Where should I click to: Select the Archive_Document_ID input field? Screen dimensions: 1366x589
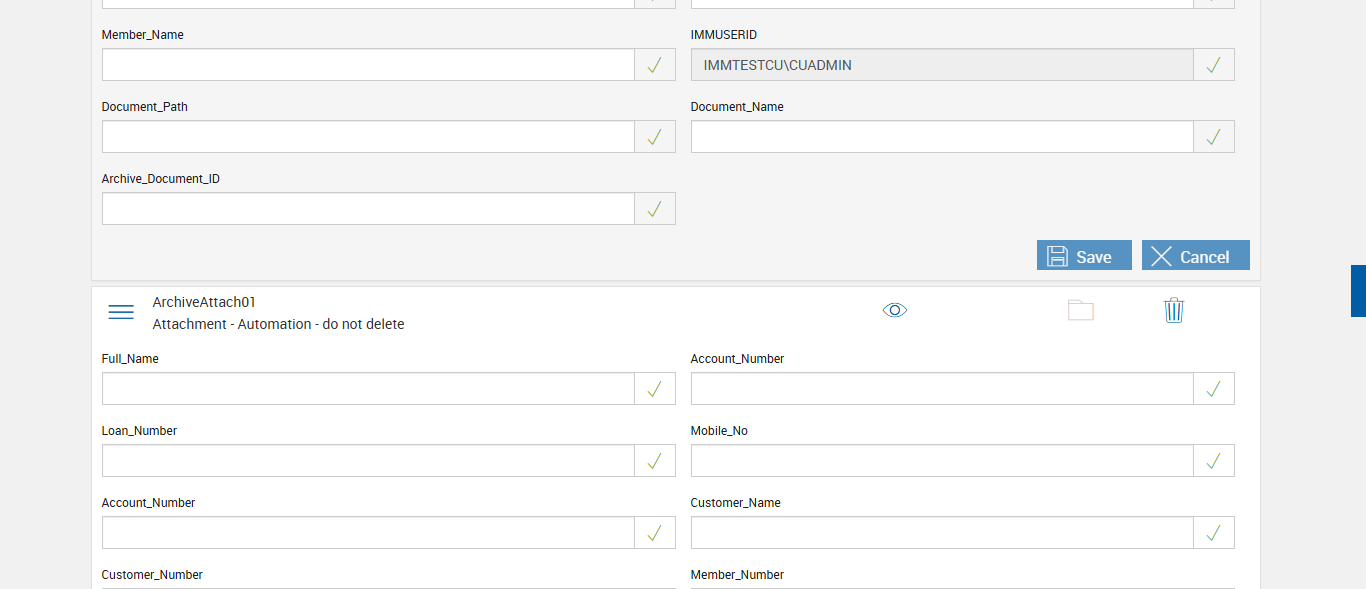point(368,209)
